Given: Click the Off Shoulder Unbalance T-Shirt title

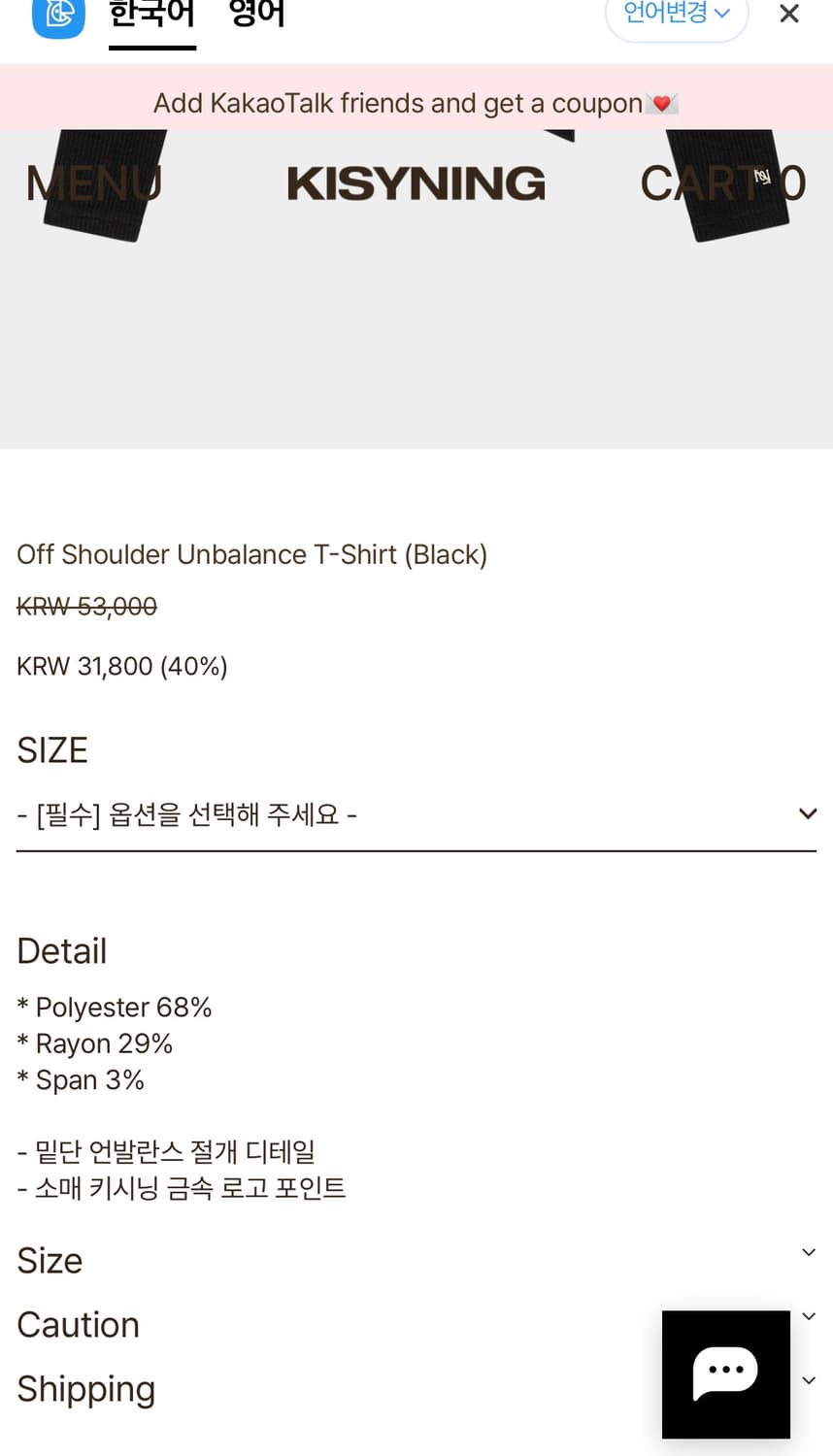Looking at the screenshot, I should 251,554.
